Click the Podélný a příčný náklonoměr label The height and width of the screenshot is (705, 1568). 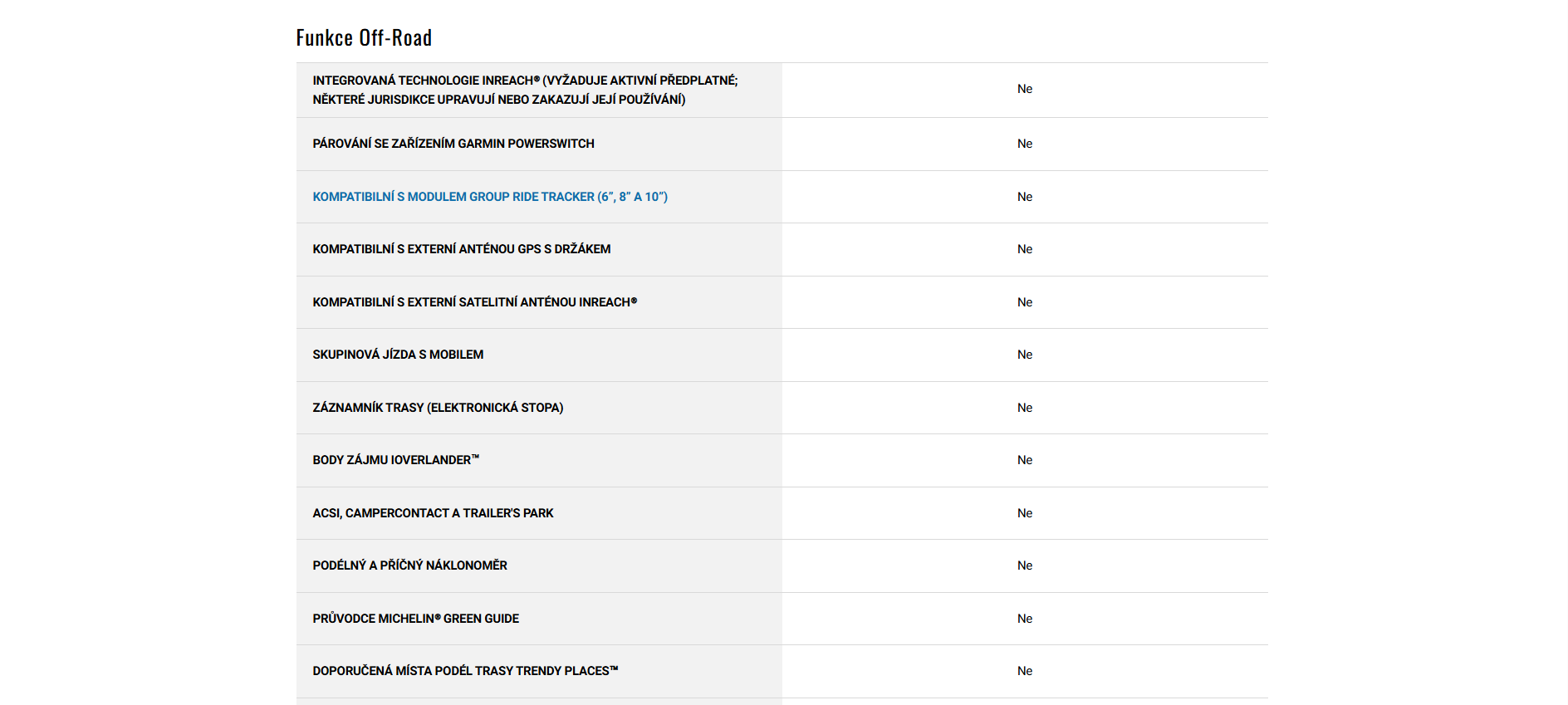[409, 565]
